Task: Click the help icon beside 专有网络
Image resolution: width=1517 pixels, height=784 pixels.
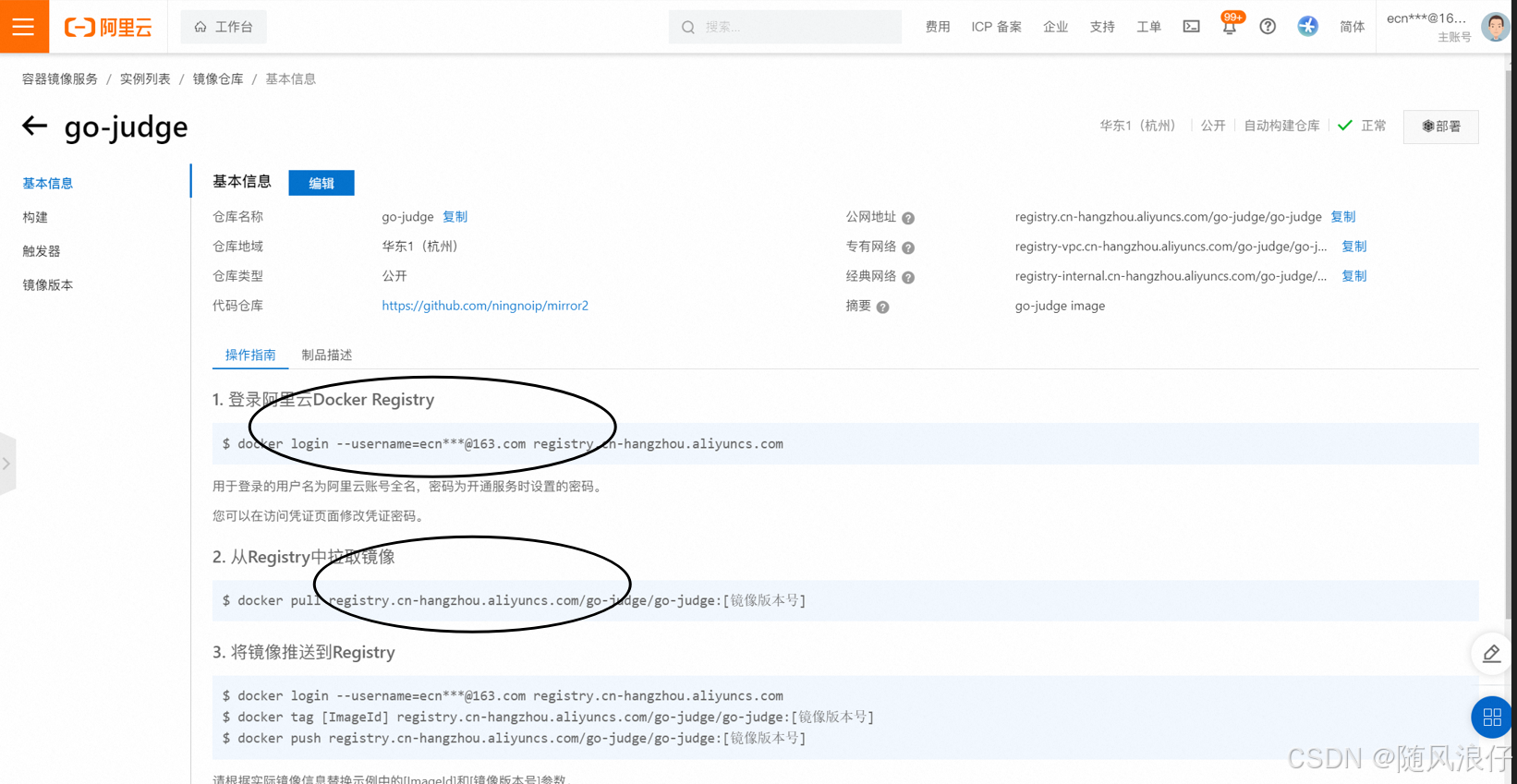Action: coord(908,247)
